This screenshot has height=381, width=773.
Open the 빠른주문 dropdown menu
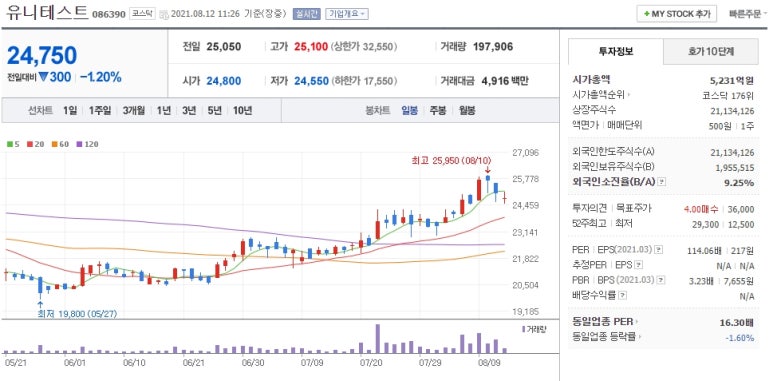tap(748, 14)
